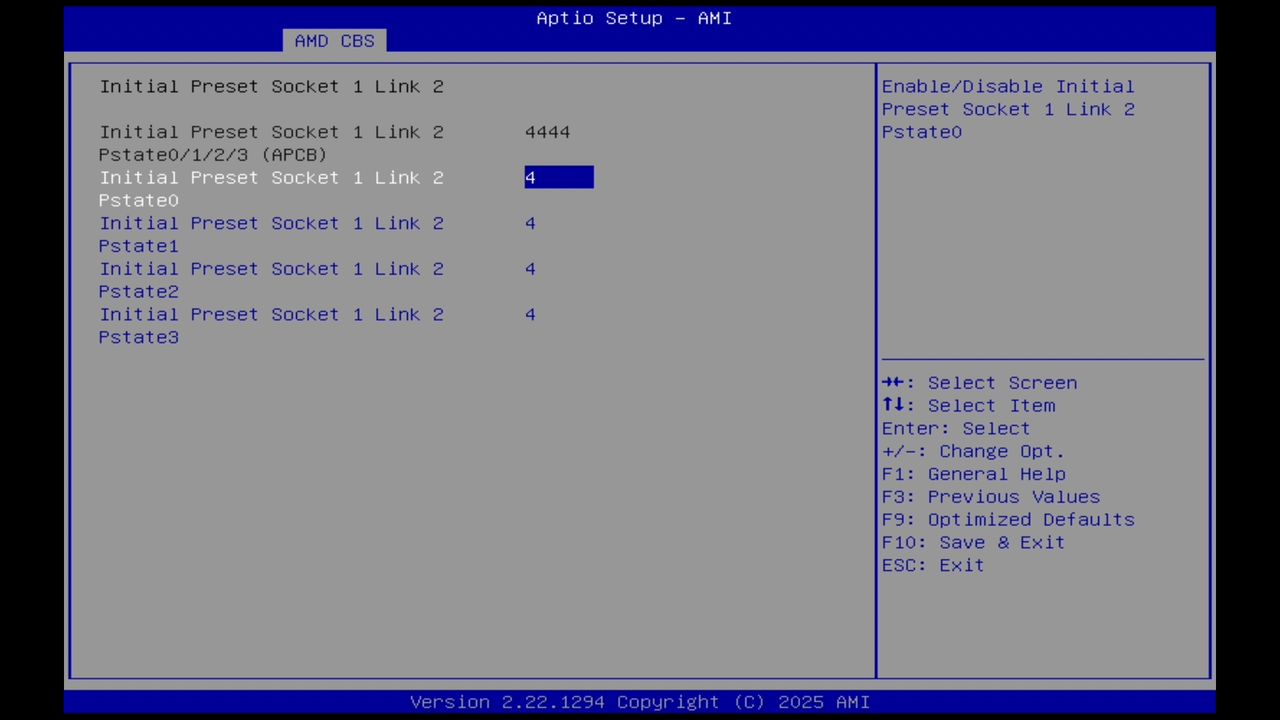Click the Version 2.22.1294 footer text

tap(640, 701)
